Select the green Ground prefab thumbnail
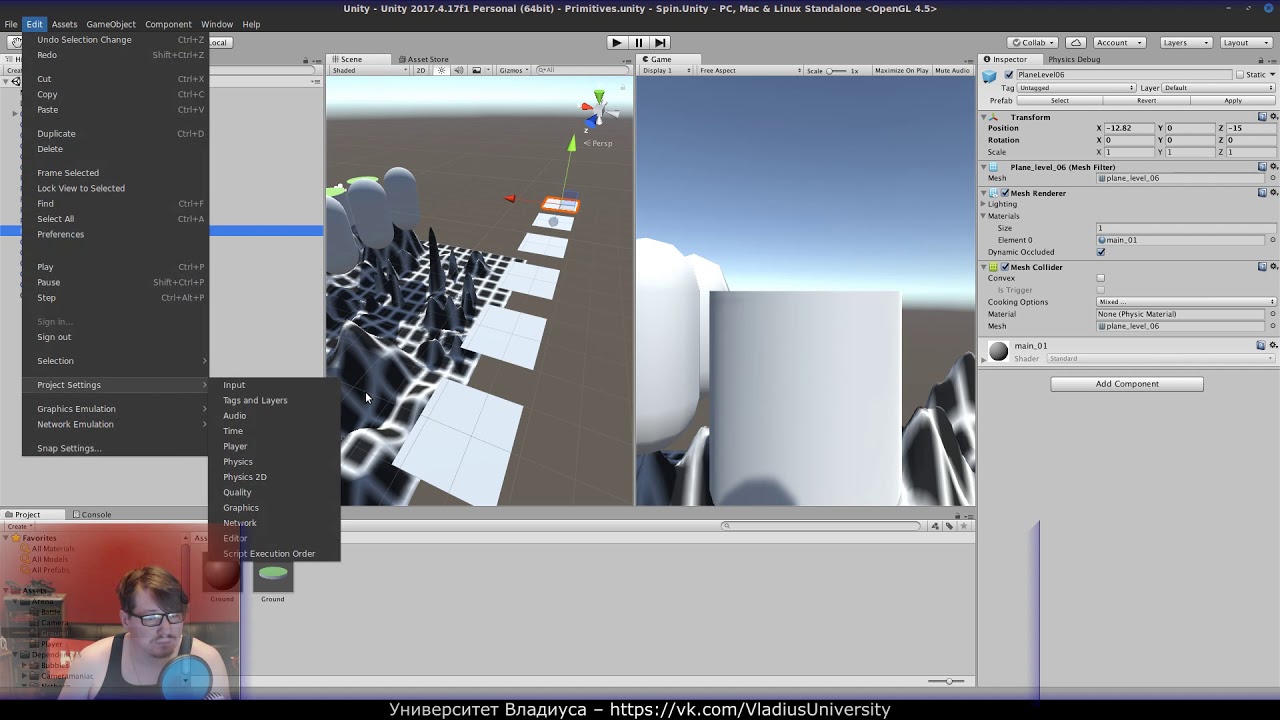 [x=272, y=578]
